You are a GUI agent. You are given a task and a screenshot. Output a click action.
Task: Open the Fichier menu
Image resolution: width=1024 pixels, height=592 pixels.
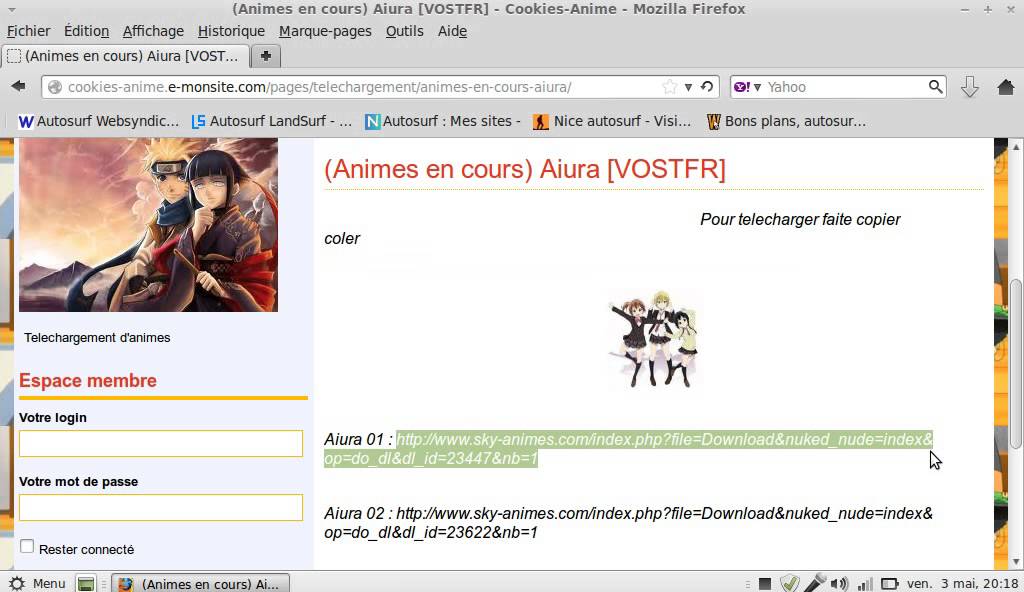(x=28, y=31)
